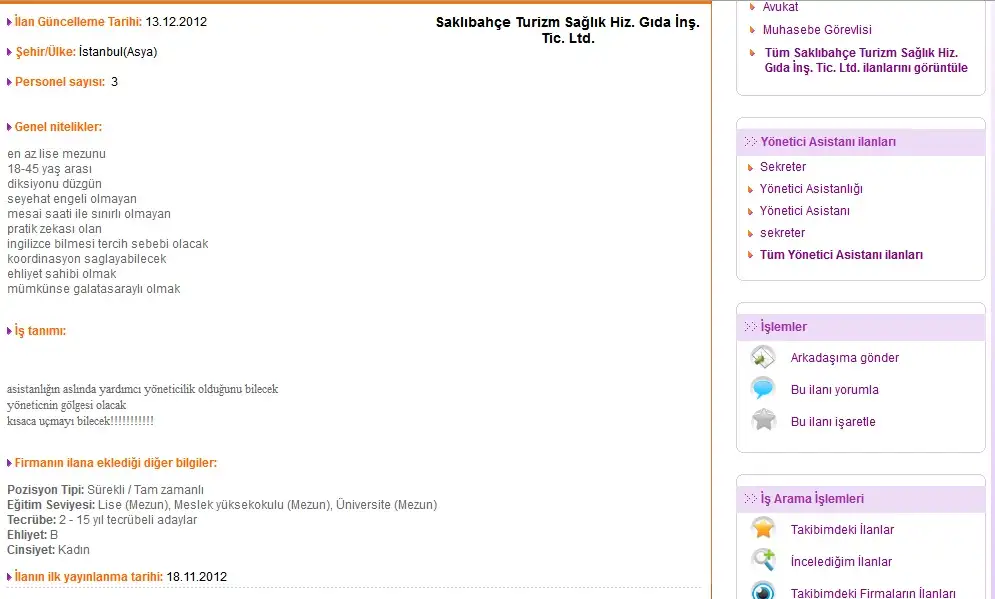
Task: Click the line 'ingilizce bilmesi tercih sebebi olacak'
Action: tap(108, 244)
